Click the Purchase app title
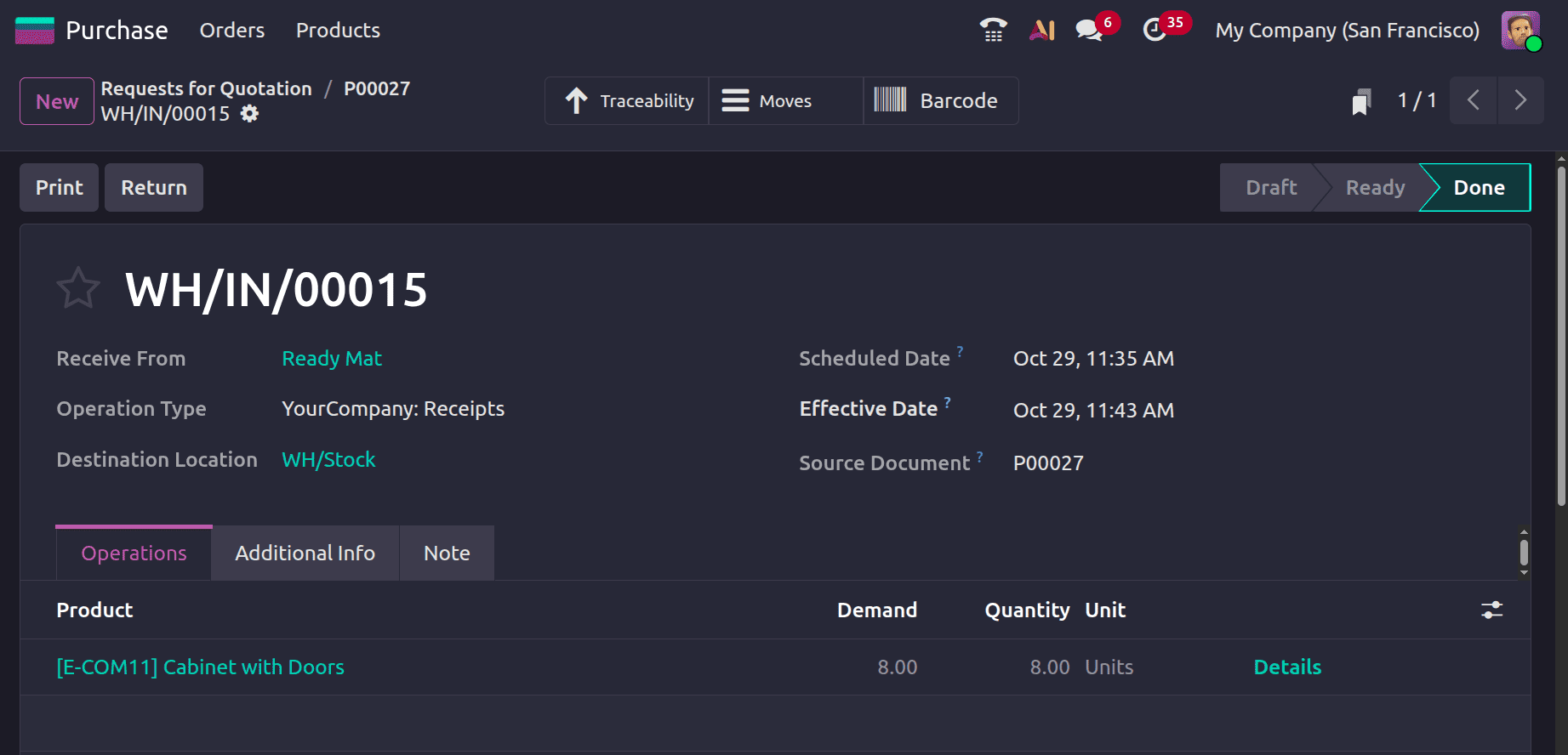The width and height of the screenshot is (1568, 755). (117, 31)
